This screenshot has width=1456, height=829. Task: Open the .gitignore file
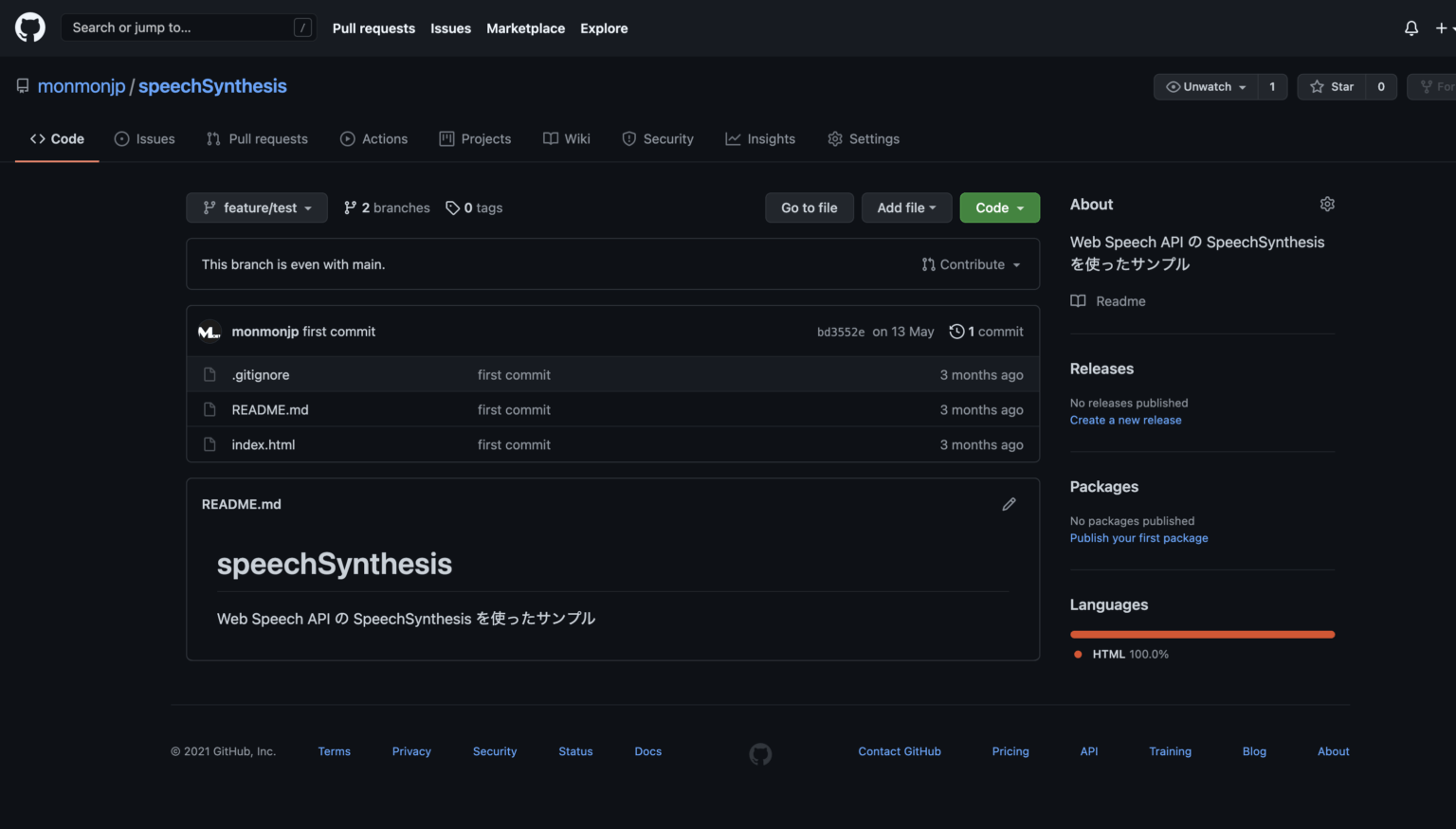click(x=261, y=375)
